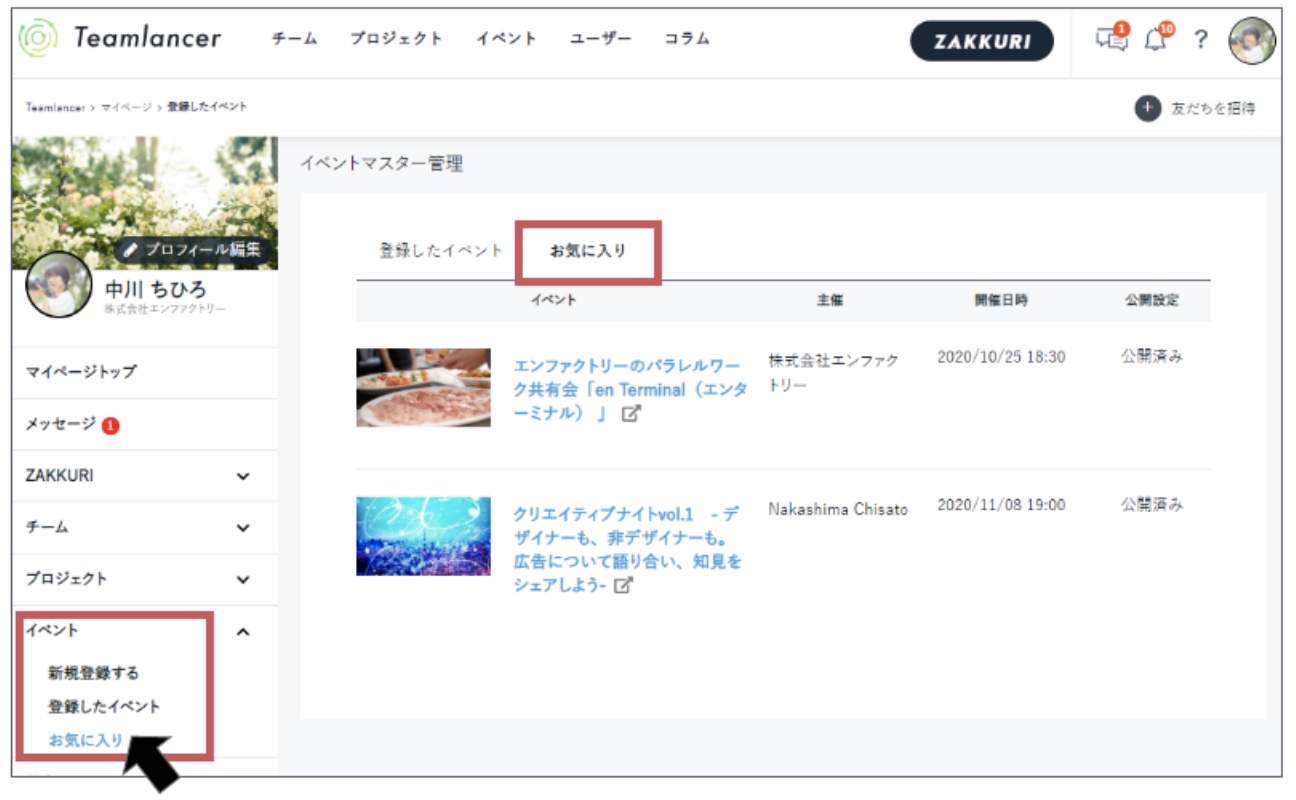Click the Teamlancer logo icon
Image resolution: width=1296 pixels, height=800 pixels.
(39, 40)
